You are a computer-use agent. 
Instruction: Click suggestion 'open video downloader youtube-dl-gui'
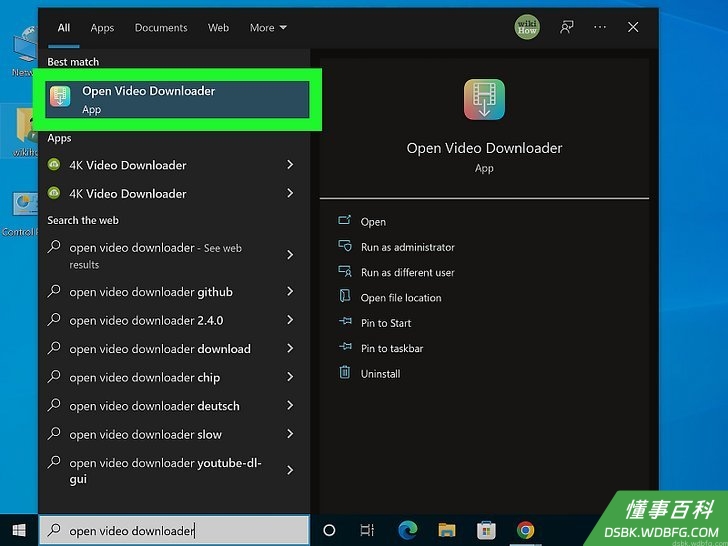(174, 471)
